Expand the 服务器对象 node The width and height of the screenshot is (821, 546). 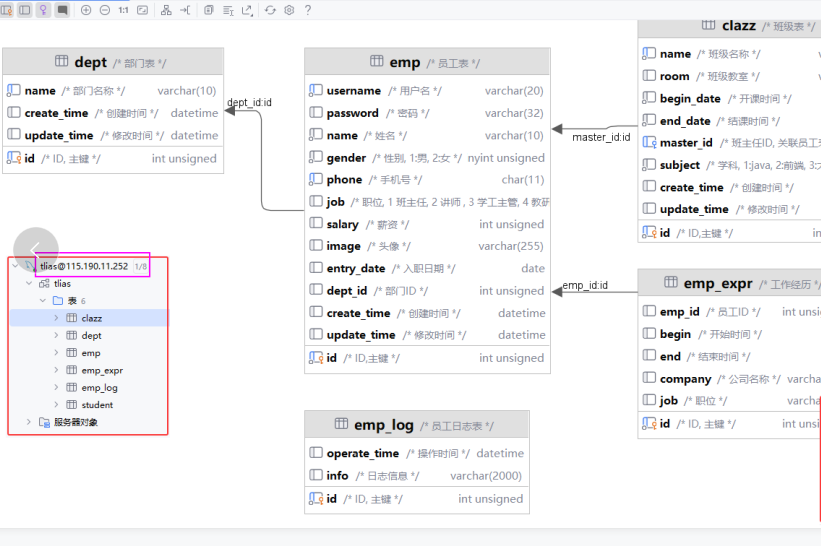click(29, 422)
